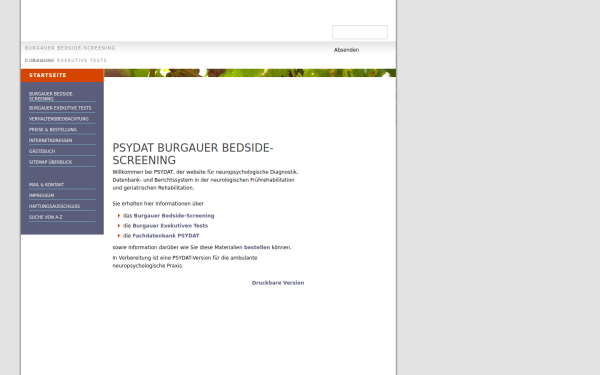The image size is (600, 375).
Task: Click Burgauer Exekutive Tests header link
Action: click(x=66, y=60)
